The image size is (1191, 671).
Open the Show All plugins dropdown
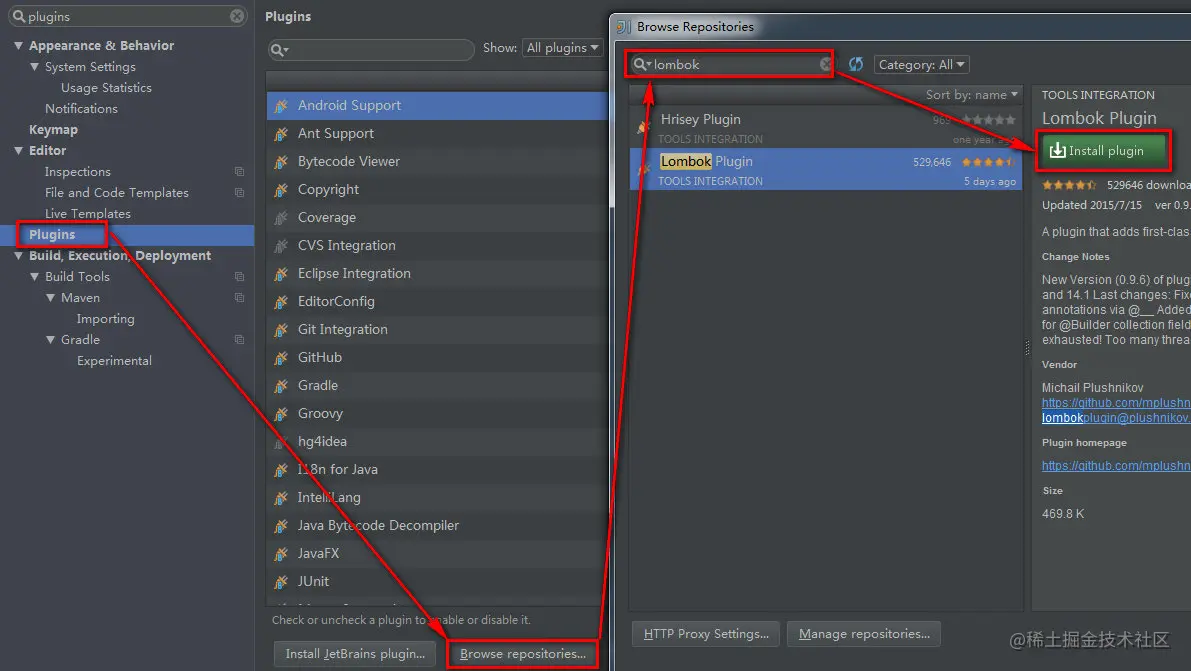pyautogui.click(x=562, y=48)
